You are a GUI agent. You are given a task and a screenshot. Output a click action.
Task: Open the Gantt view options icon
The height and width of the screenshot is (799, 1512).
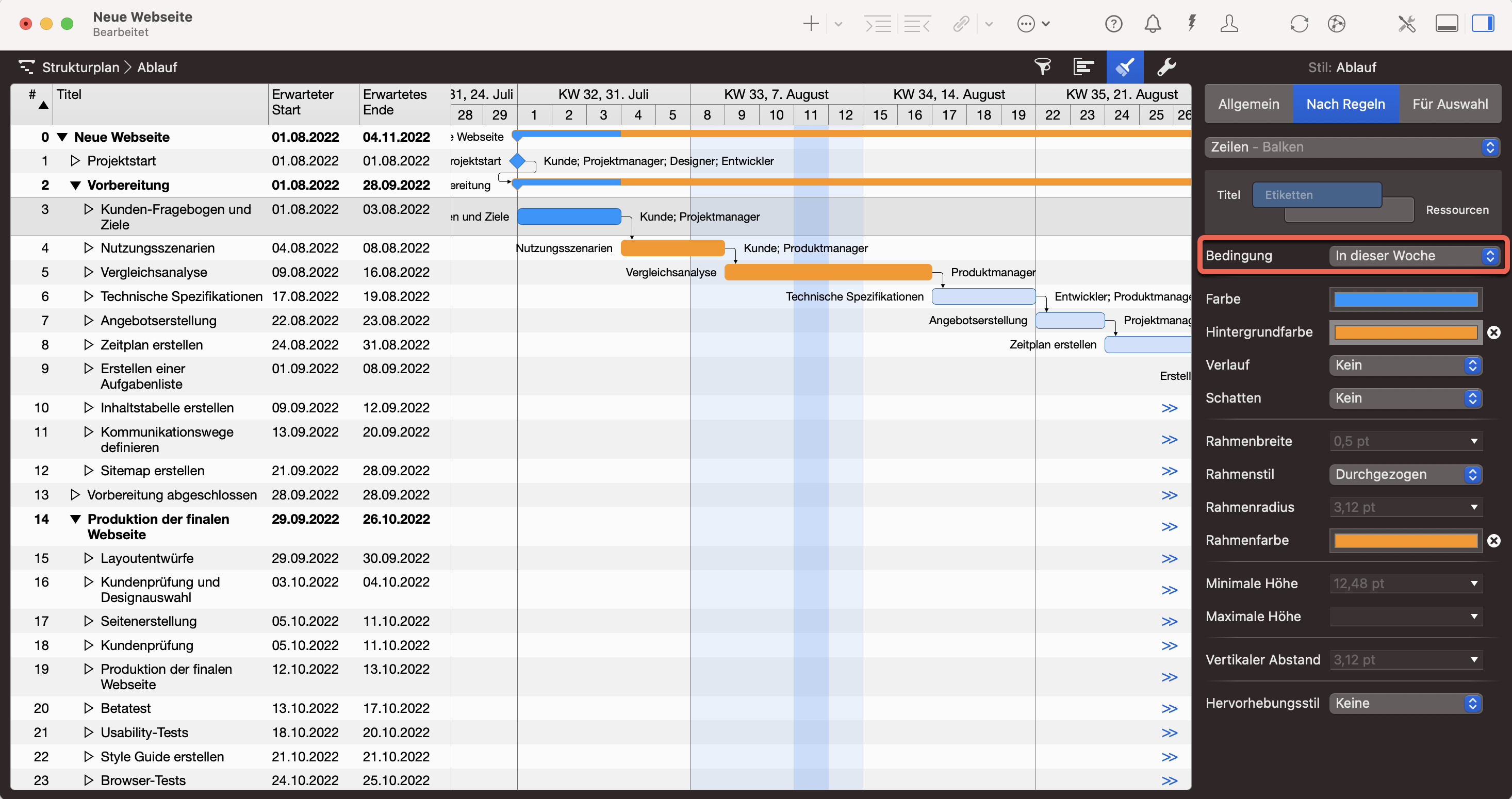pos(1083,67)
